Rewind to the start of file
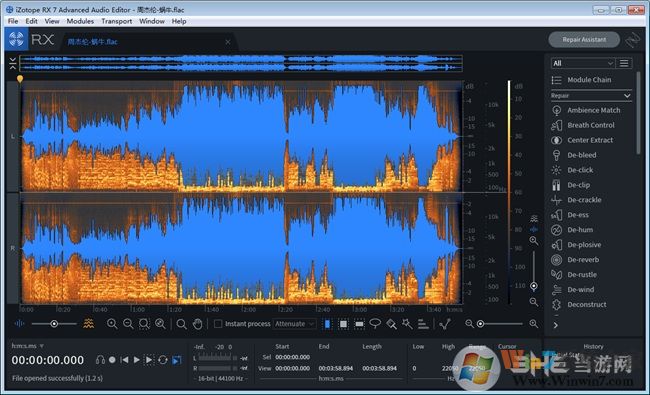The width and height of the screenshot is (650, 395). point(124,360)
